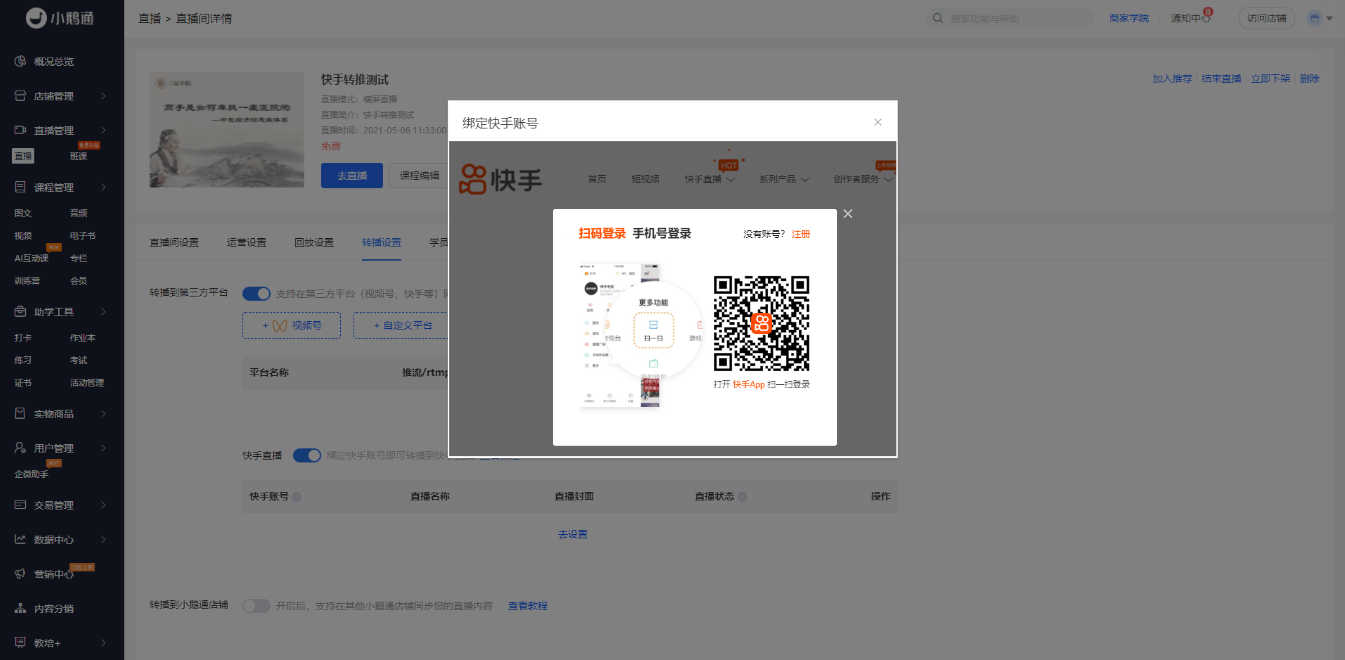
Task: Click the 教培+ screen icon
Action: tap(20, 642)
